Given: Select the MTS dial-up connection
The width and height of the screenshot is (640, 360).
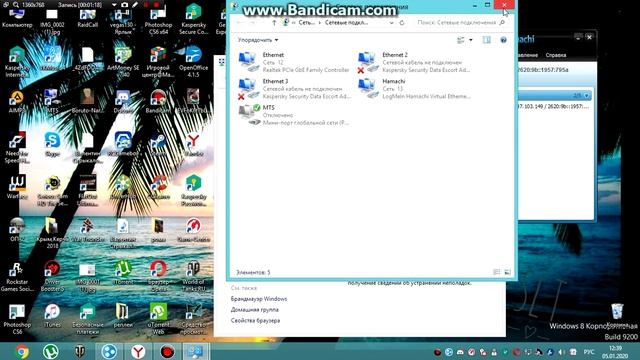Looking at the screenshot, I should click(x=294, y=115).
